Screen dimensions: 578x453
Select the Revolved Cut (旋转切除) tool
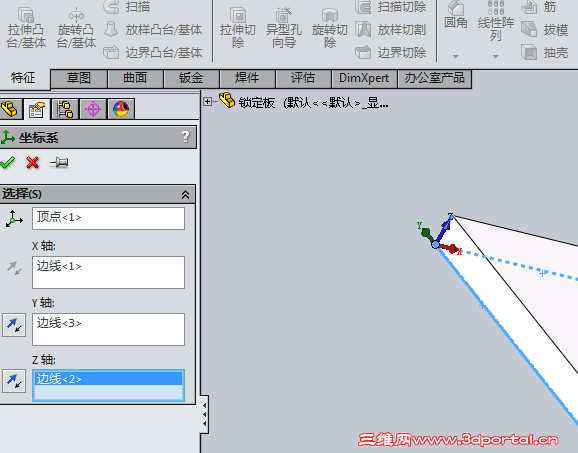pos(330,28)
